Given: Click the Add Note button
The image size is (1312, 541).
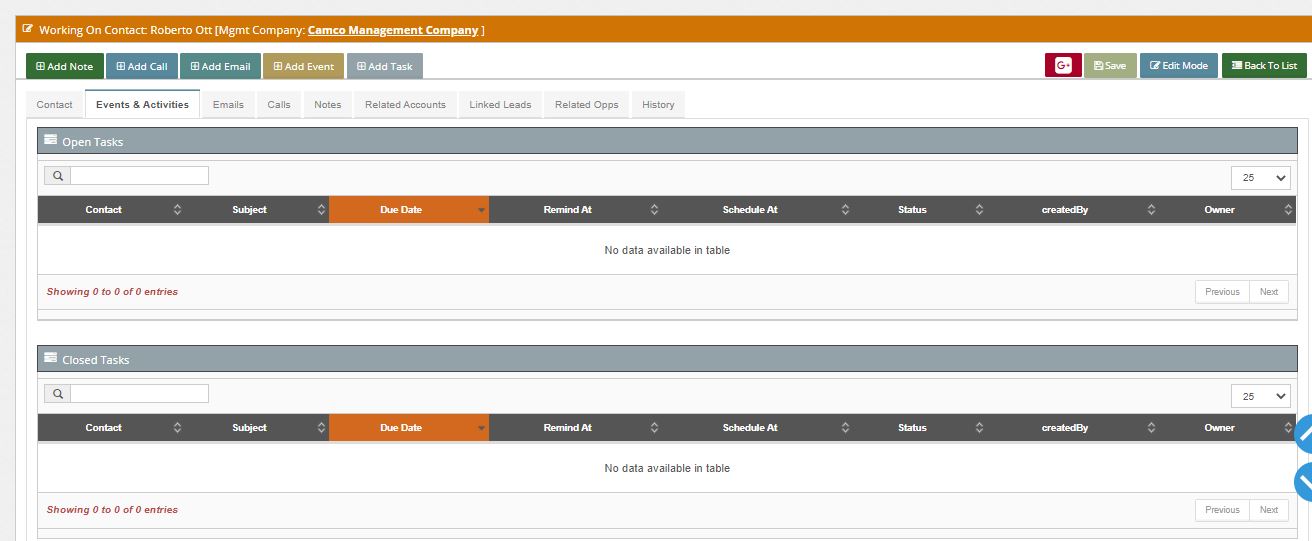Looking at the screenshot, I should [65, 66].
